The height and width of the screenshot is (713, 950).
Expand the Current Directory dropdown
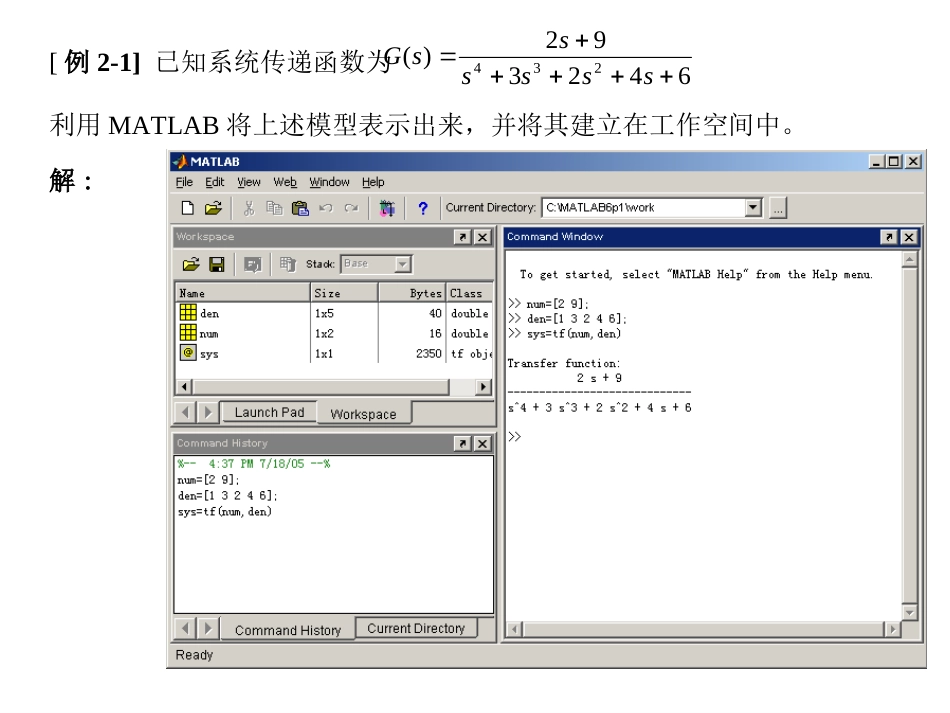coord(753,207)
